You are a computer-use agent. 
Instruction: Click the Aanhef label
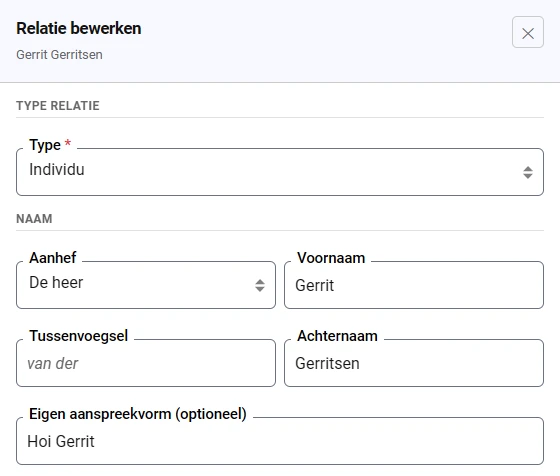pos(52,258)
